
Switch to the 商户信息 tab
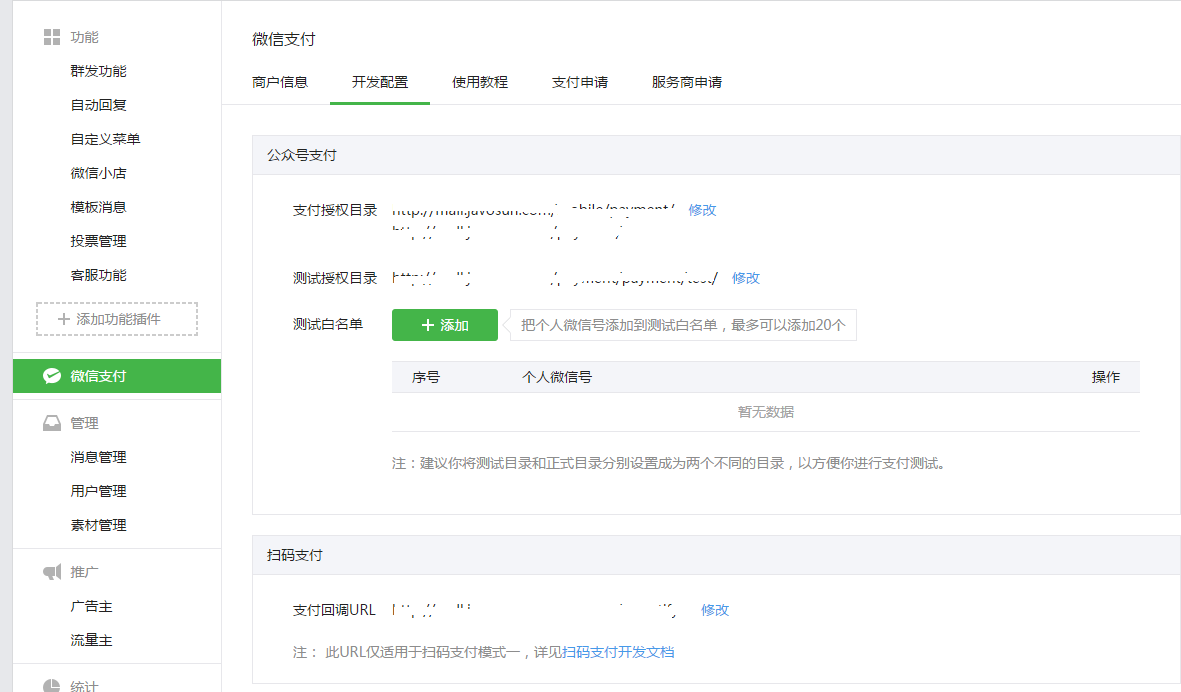point(280,82)
